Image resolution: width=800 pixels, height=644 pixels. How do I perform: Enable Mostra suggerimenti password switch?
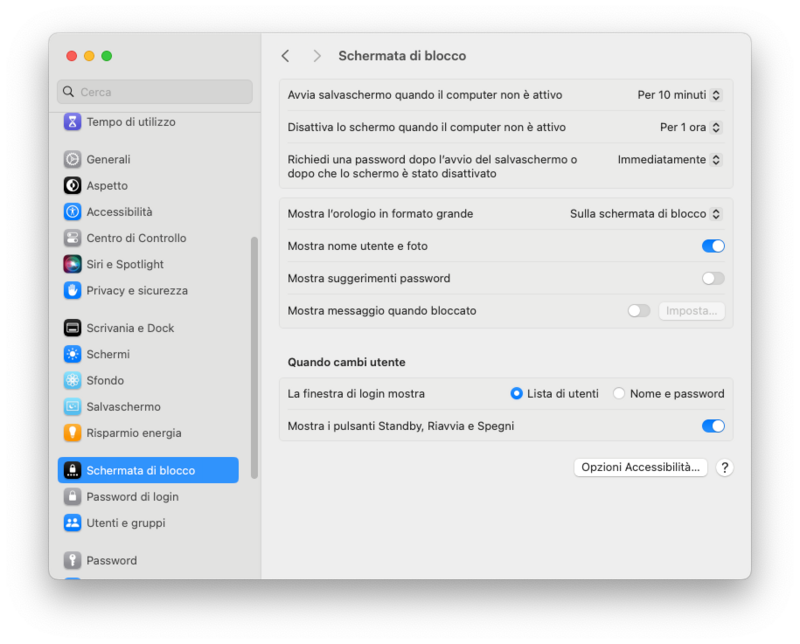pyautogui.click(x=713, y=278)
